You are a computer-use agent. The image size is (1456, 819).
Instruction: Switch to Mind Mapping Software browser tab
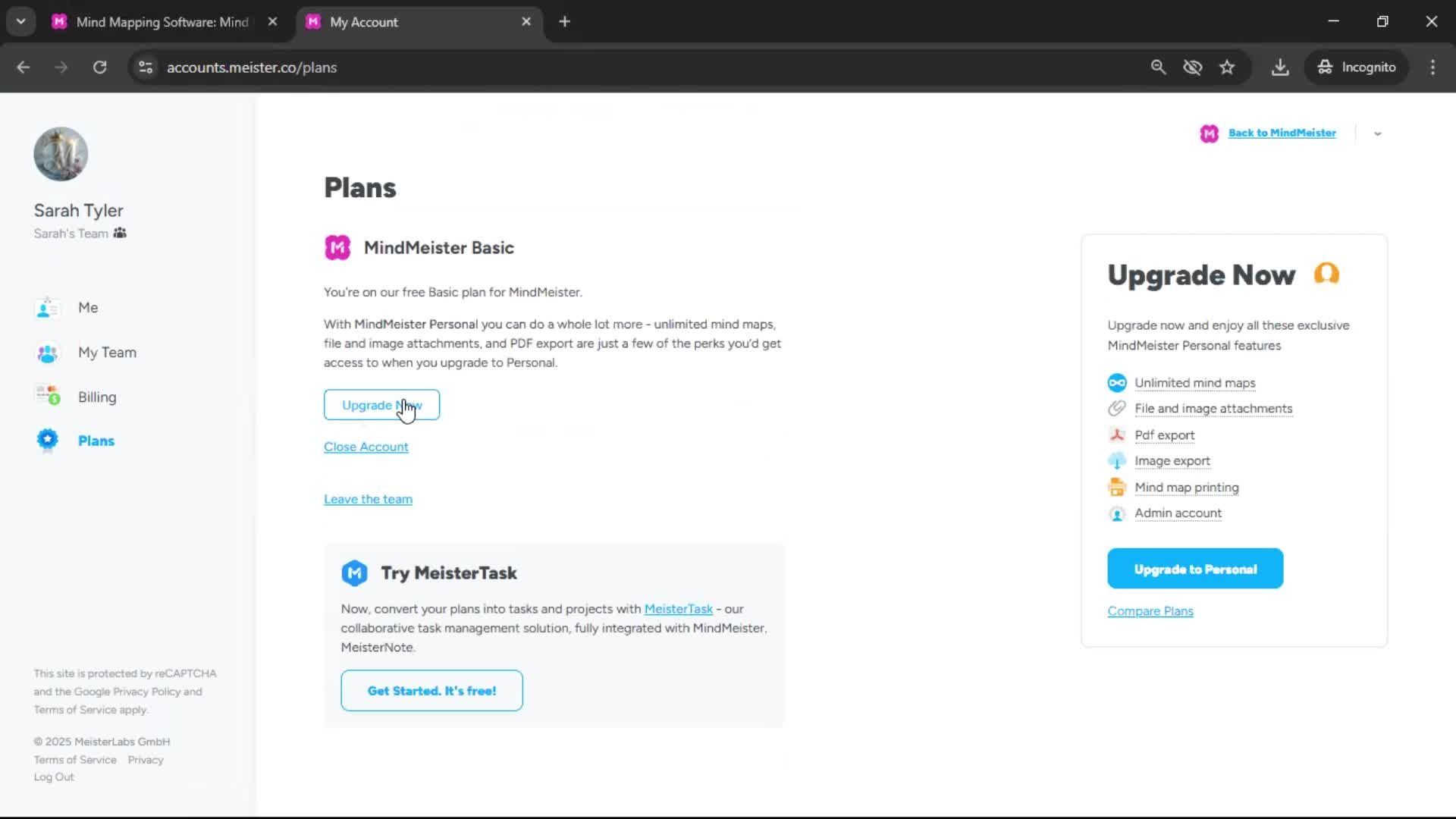162,22
